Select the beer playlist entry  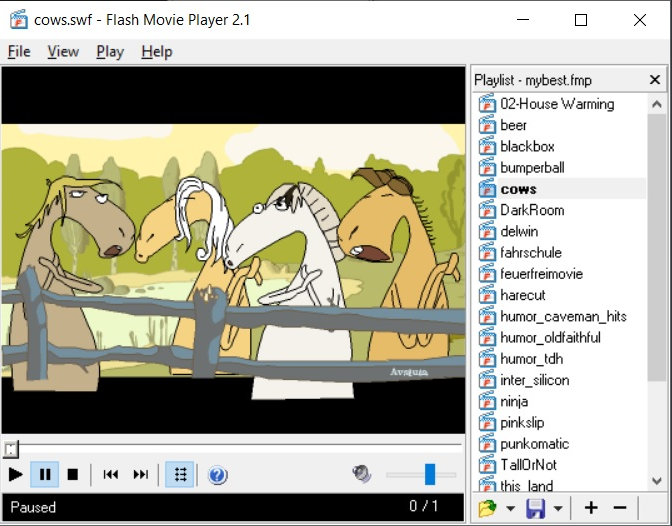(x=513, y=125)
